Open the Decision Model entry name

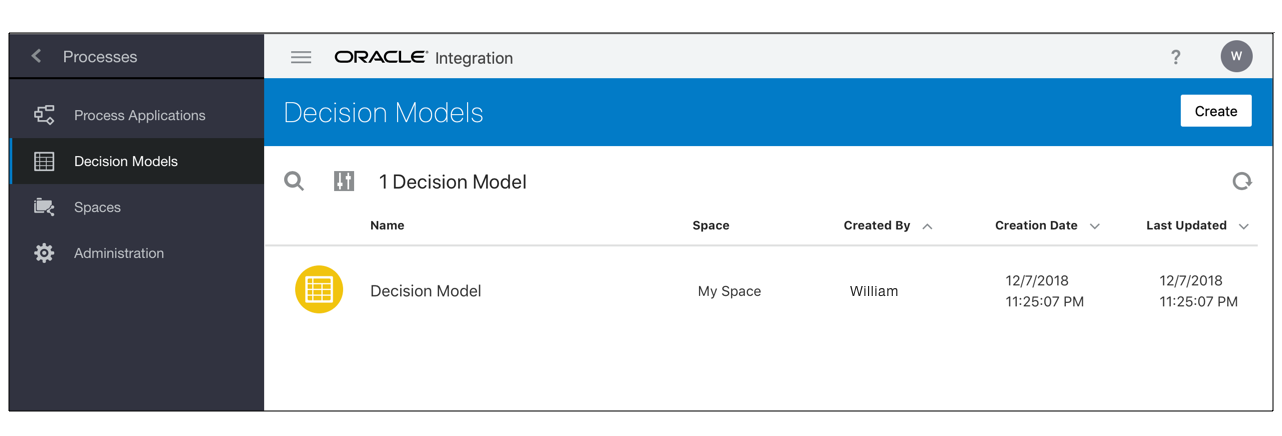[425, 291]
